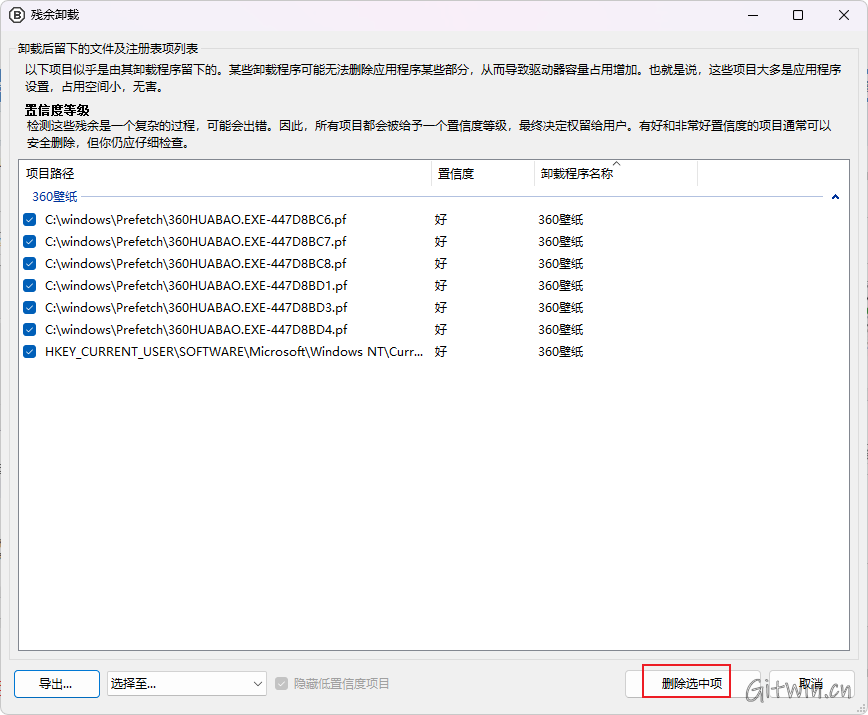The image size is (868, 715).
Task: Sort by the 项目路径 column header
Action: pos(226,174)
